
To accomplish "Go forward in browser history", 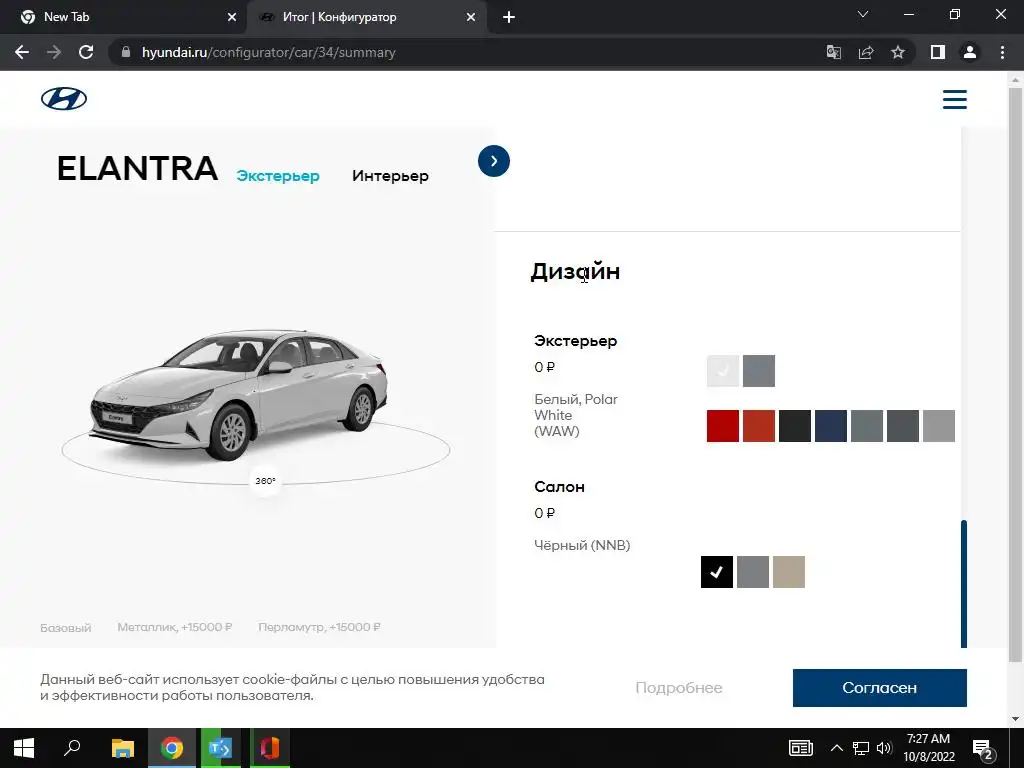I will (54, 52).
